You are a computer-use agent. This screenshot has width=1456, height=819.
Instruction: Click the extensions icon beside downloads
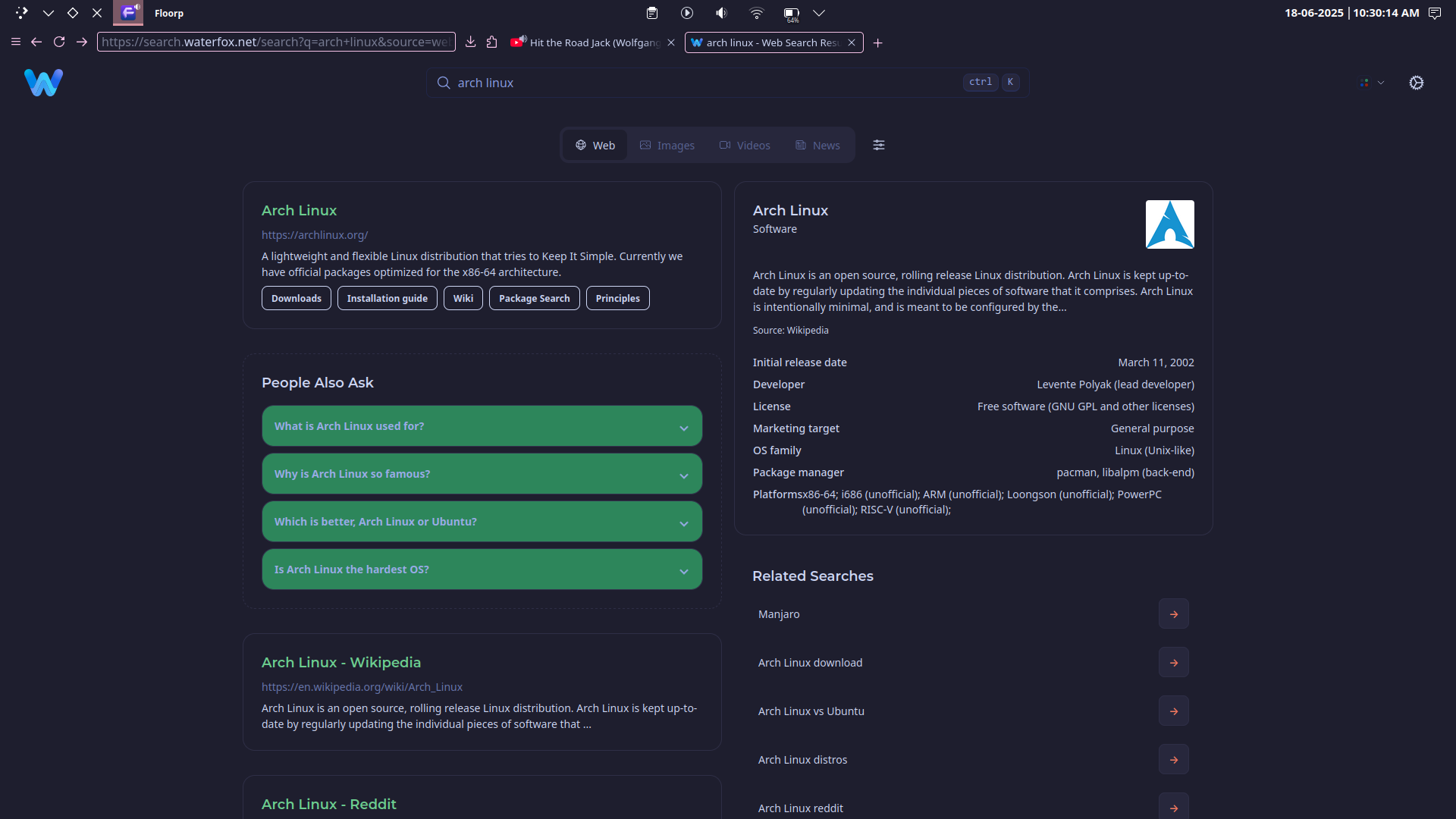pyautogui.click(x=491, y=42)
